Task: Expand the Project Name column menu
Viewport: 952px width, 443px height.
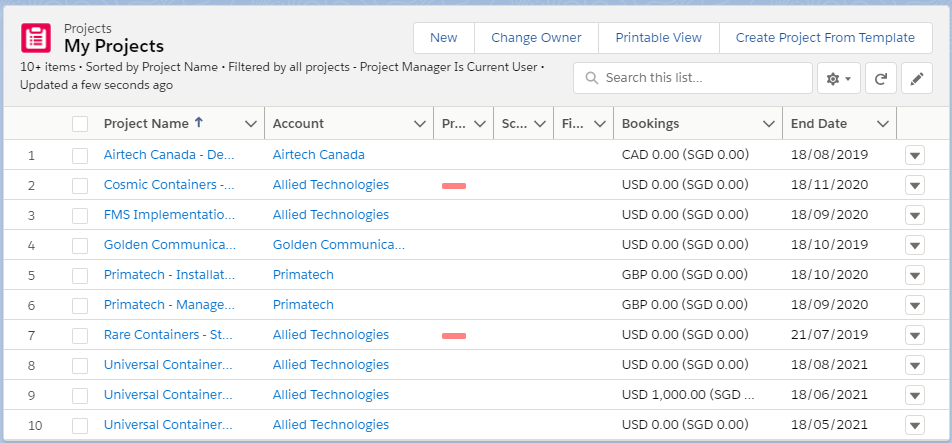Action: [x=251, y=124]
